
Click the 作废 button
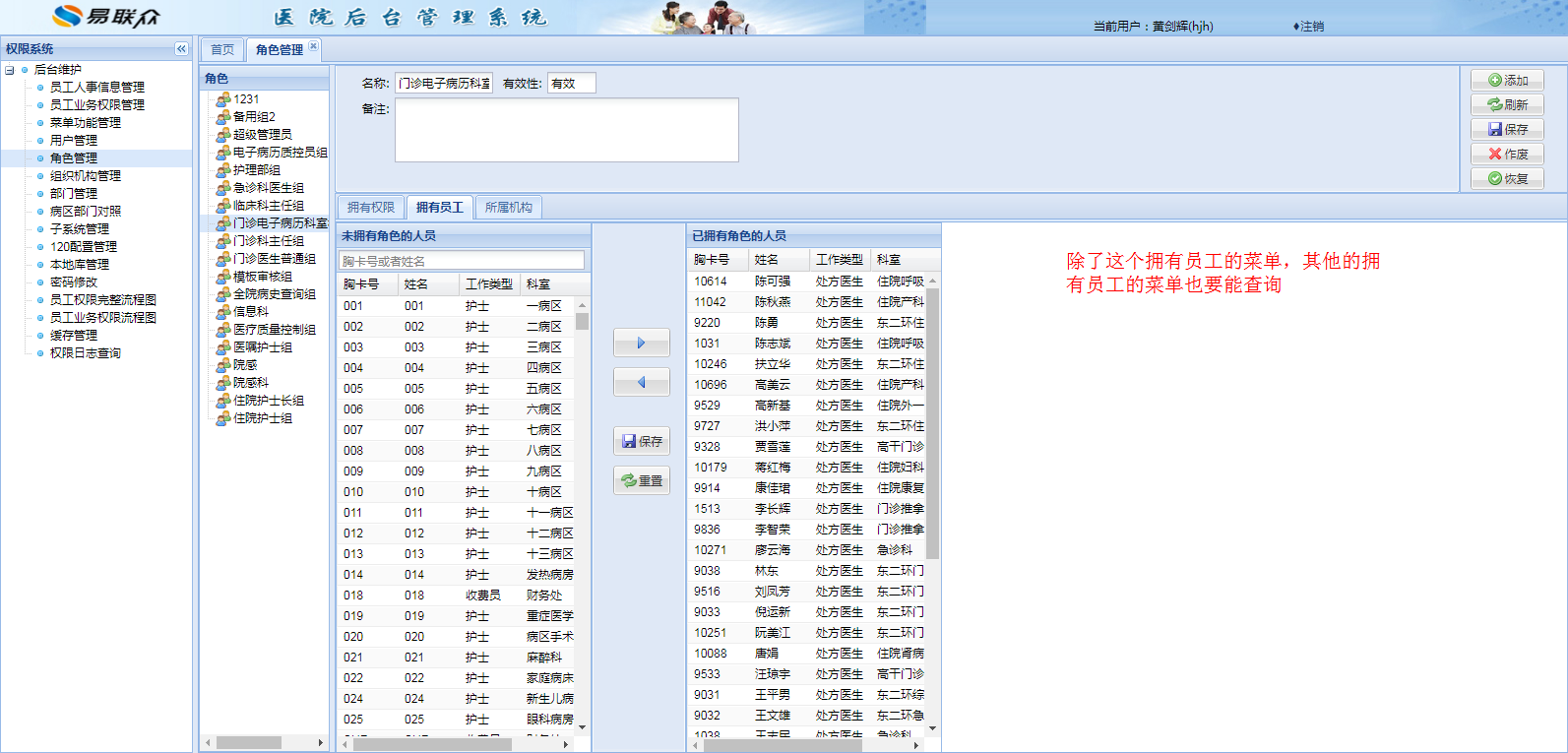(x=1507, y=155)
